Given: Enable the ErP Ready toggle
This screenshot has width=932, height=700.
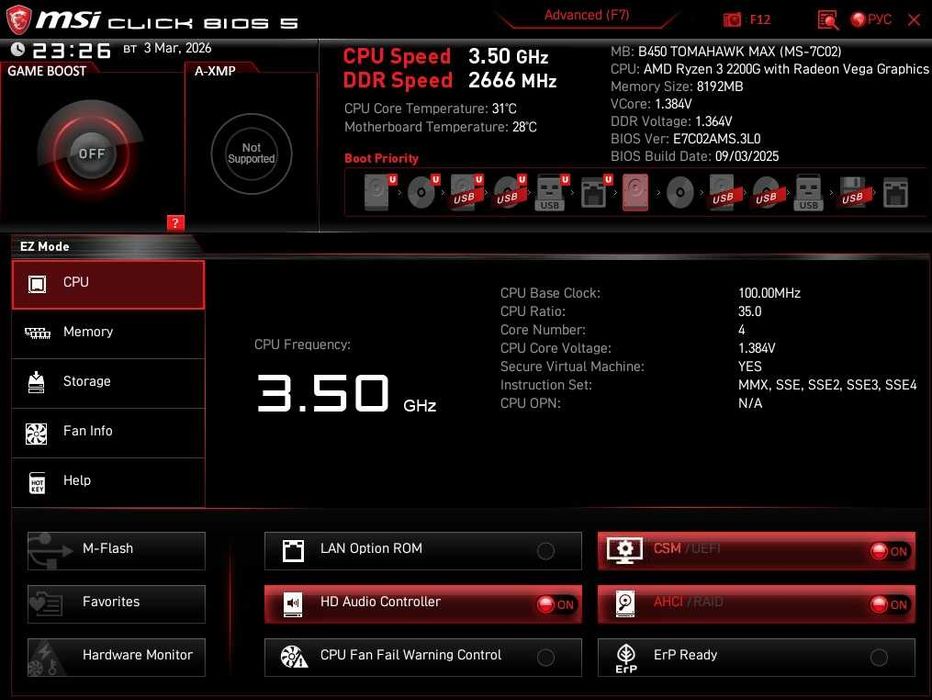Looking at the screenshot, I should 879,657.
